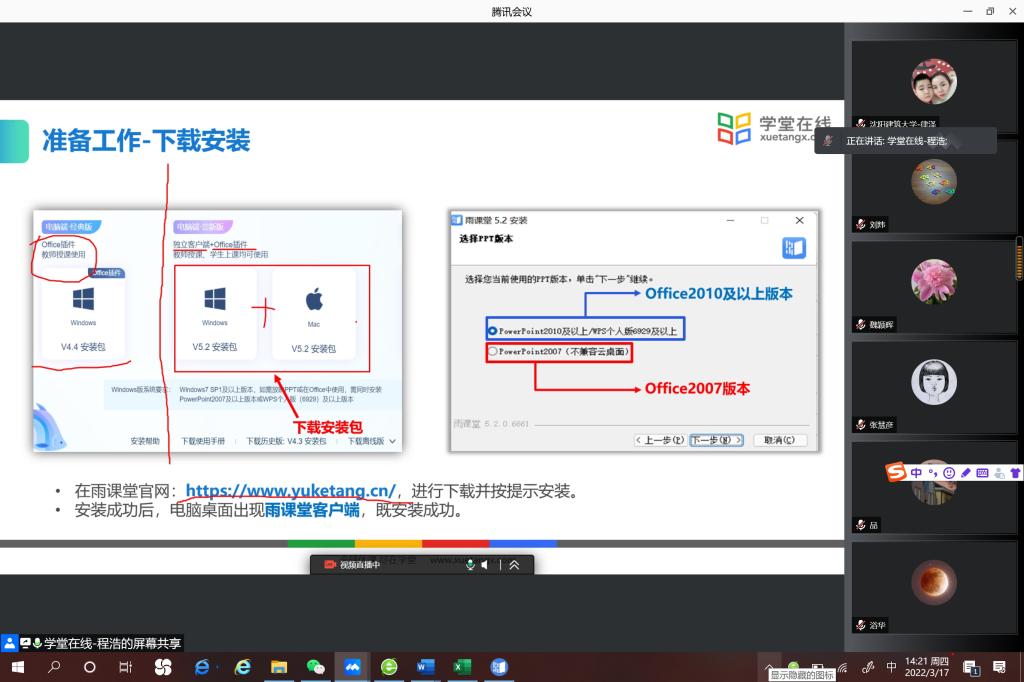The height and width of the screenshot is (682, 1024).
Task: Open Word from the taskbar
Action: (425, 667)
